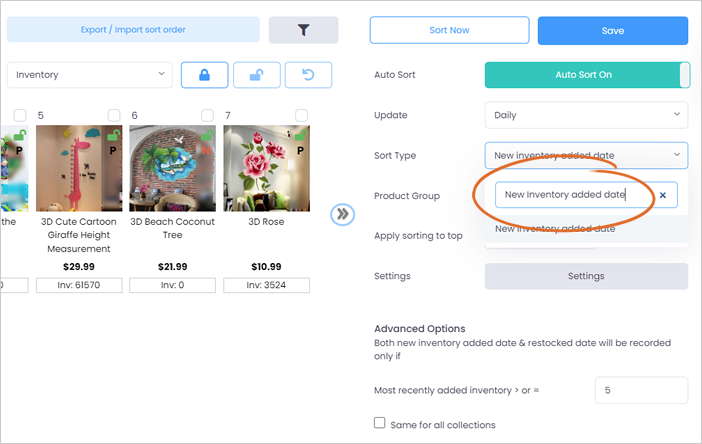Open the Inventory dropdown

pyautogui.click(x=90, y=75)
